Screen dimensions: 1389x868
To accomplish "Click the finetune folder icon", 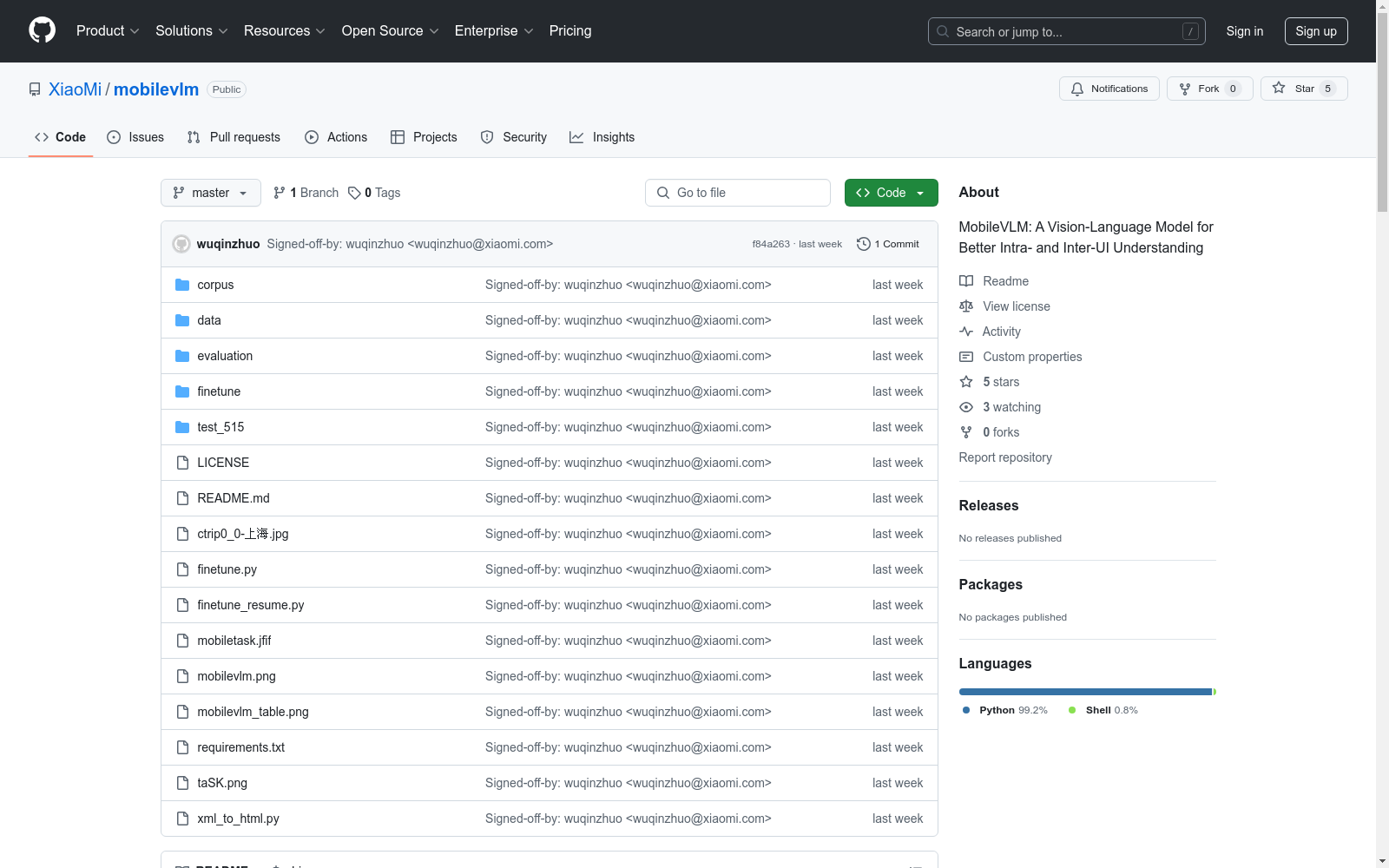I will (x=182, y=391).
